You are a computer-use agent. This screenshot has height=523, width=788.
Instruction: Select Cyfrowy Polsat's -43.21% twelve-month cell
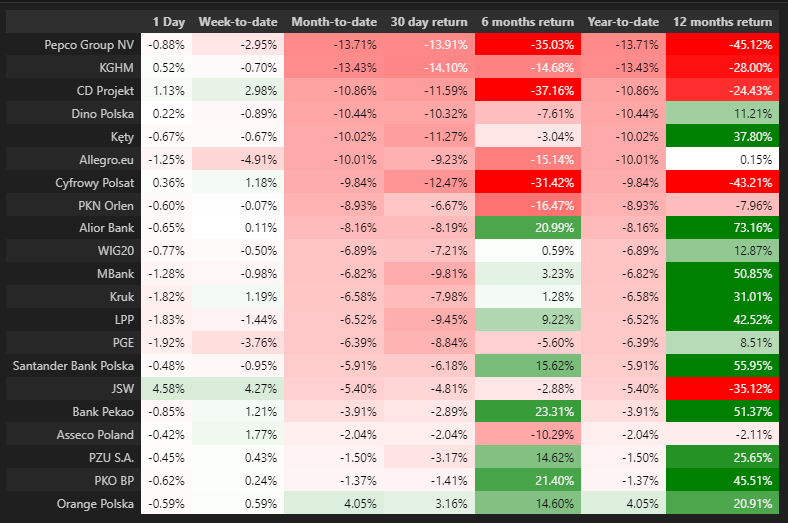[725, 183]
